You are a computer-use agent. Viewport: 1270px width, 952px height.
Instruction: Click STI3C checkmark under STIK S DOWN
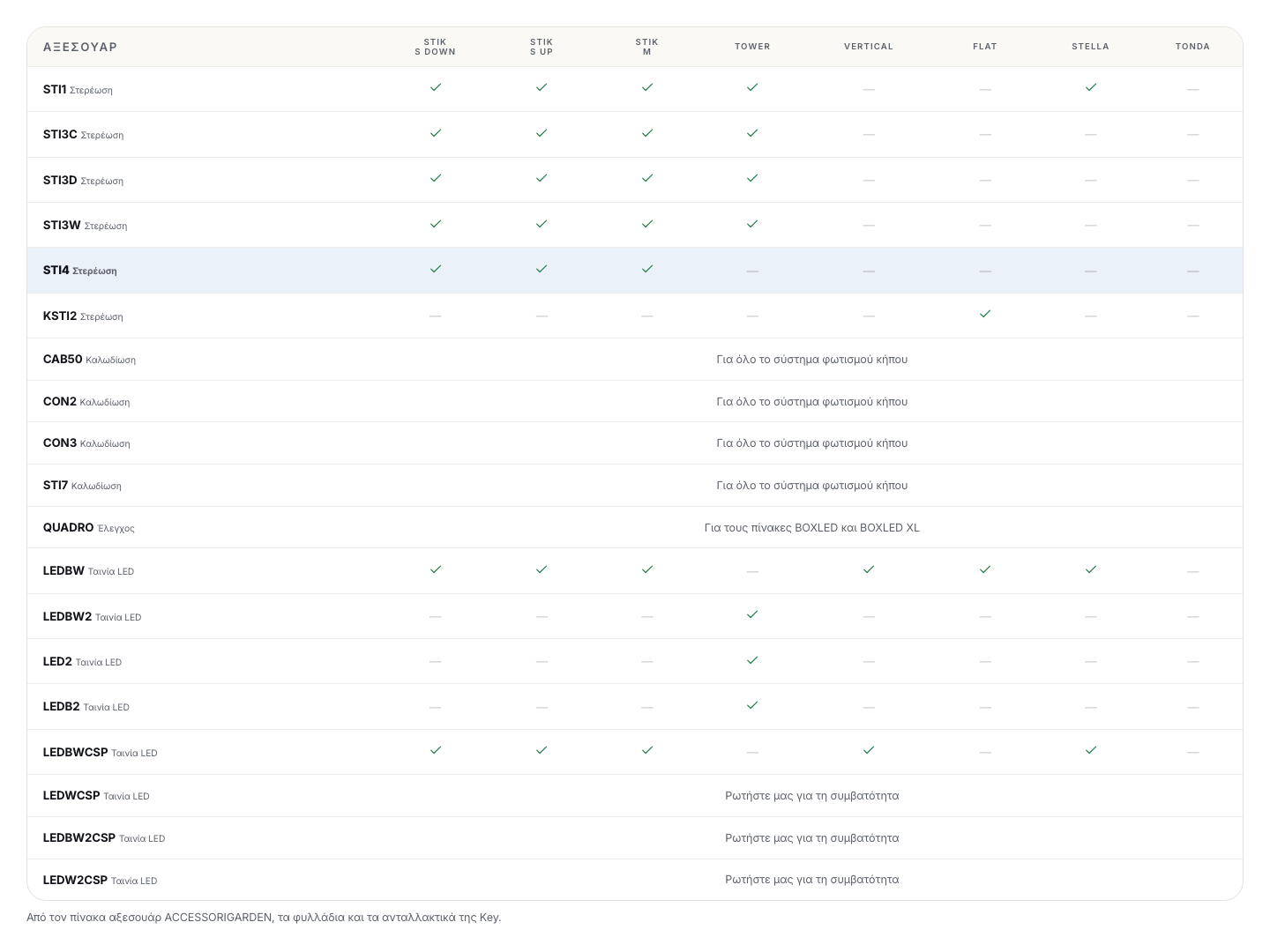pyautogui.click(x=436, y=133)
